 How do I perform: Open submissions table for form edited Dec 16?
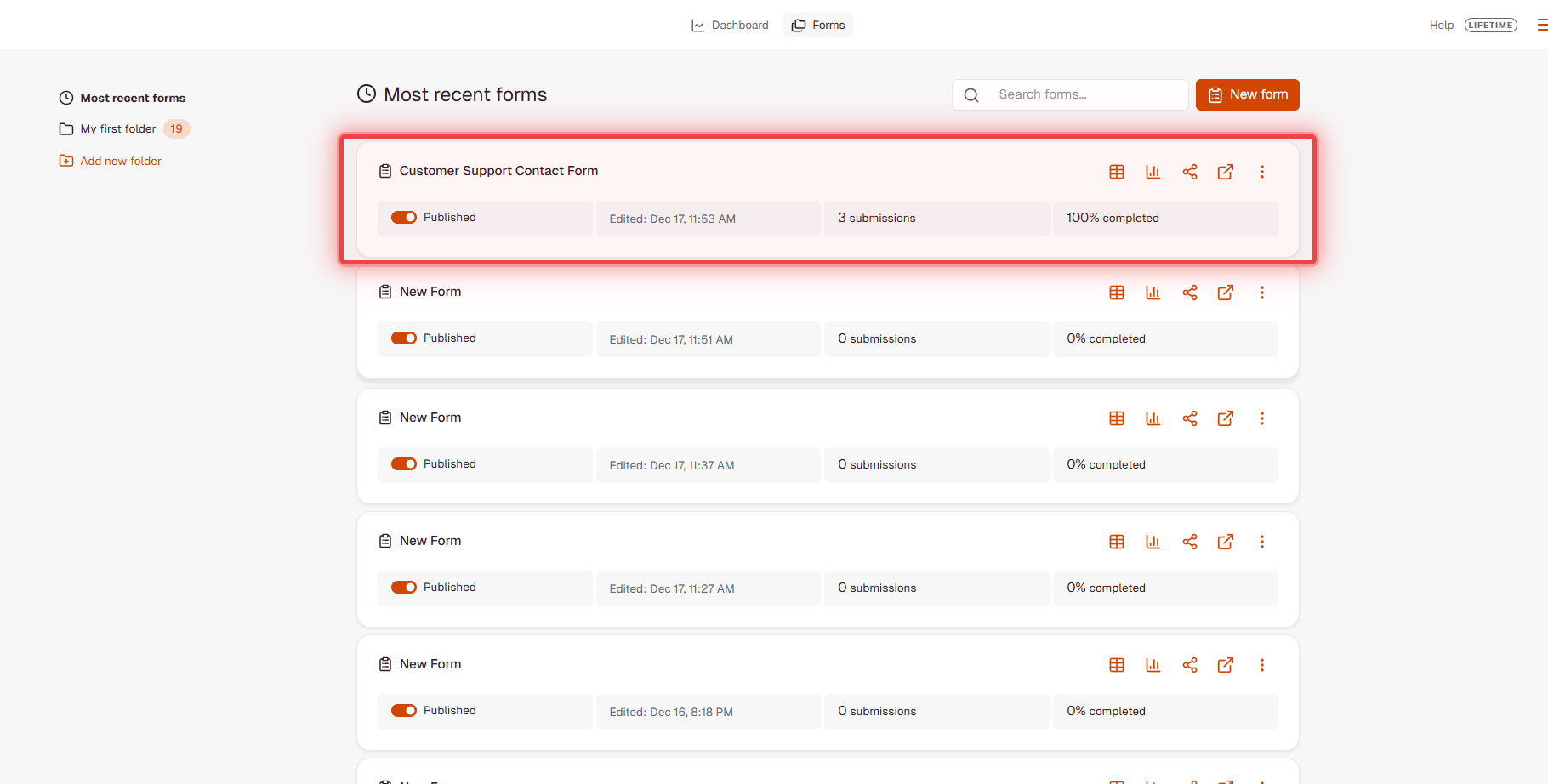1117,665
